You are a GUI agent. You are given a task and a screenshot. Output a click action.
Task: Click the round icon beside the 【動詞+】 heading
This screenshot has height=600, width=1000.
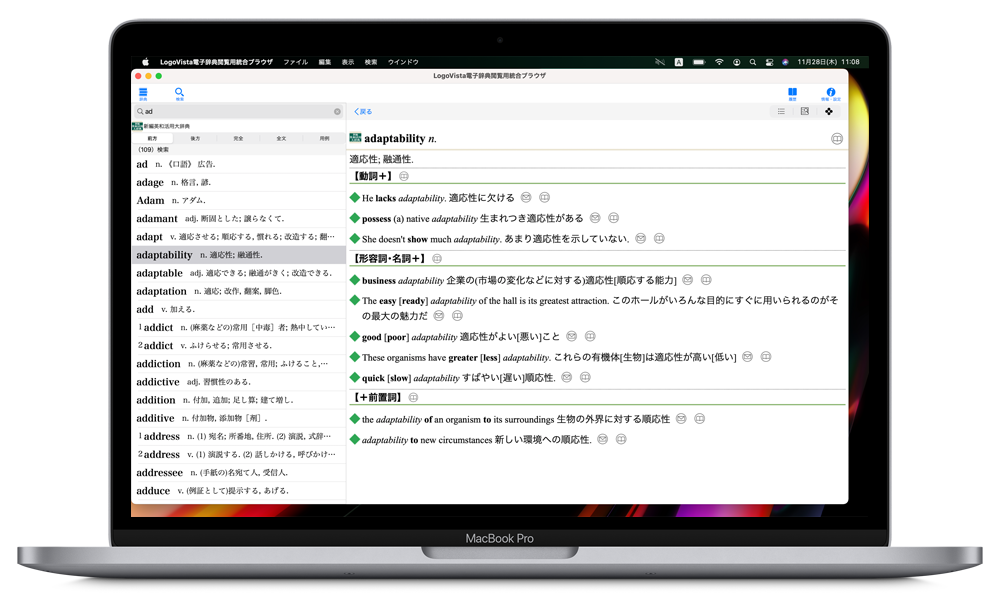(x=404, y=177)
